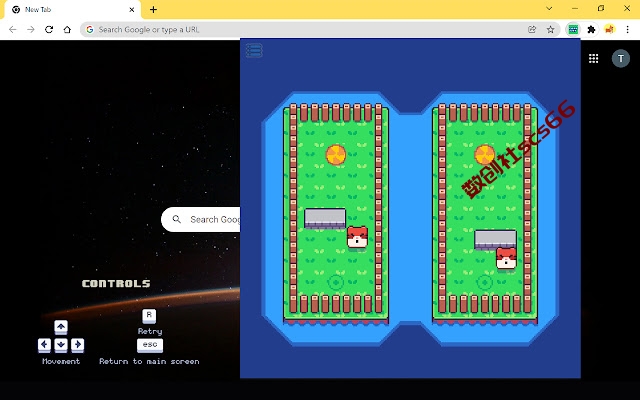Select the New Tab browser tab
This screenshot has width=640, height=400.
click(x=73, y=9)
